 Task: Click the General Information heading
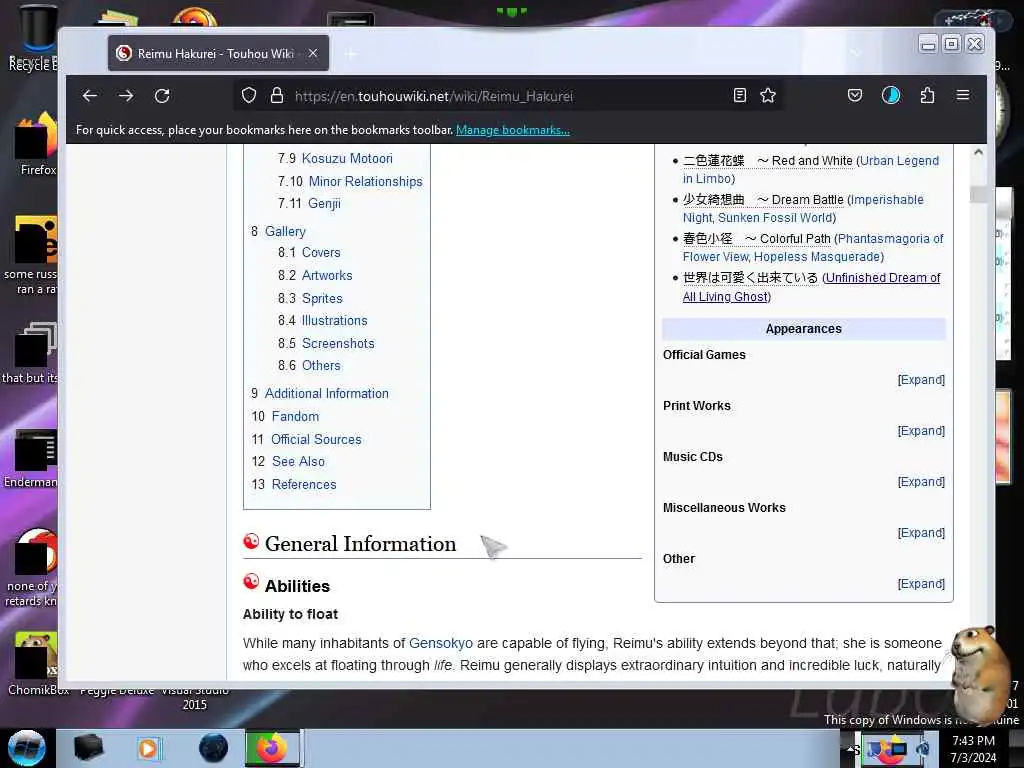click(x=360, y=544)
